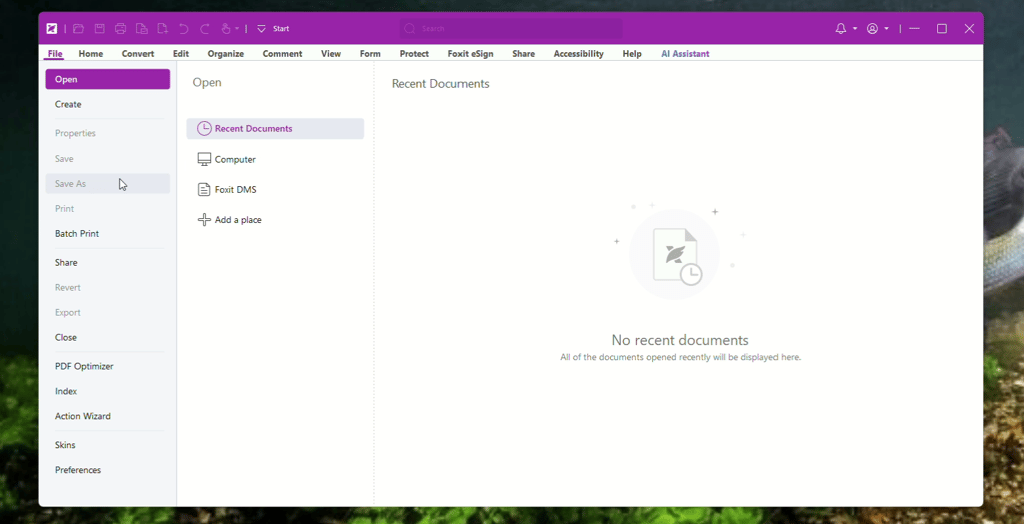This screenshot has height=524, width=1024.
Task: Expand the notification bell dropdown arrow
Action: 855,29
